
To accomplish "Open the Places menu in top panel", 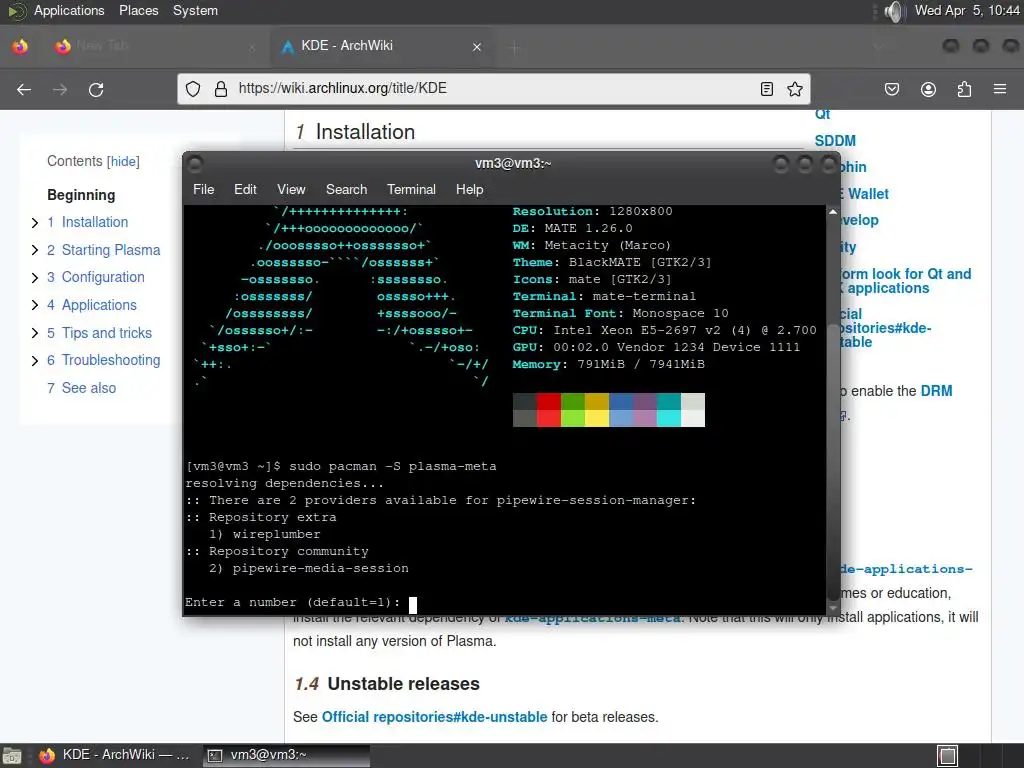I will tap(138, 10).
